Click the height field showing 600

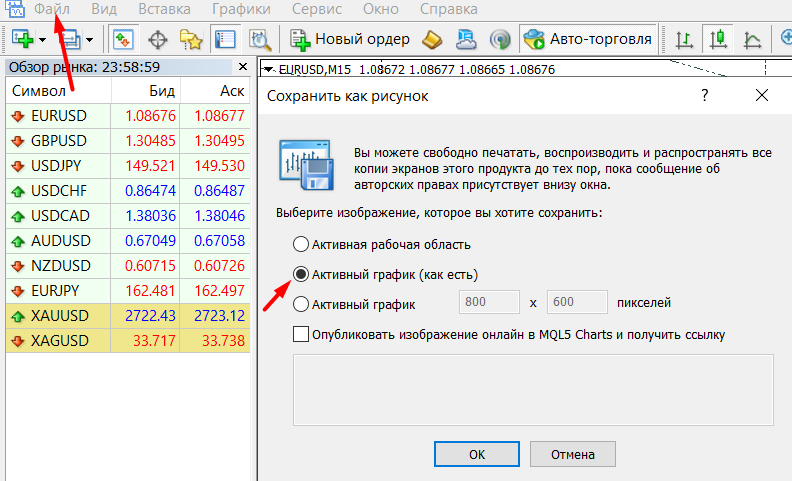(x=577, y=302)
